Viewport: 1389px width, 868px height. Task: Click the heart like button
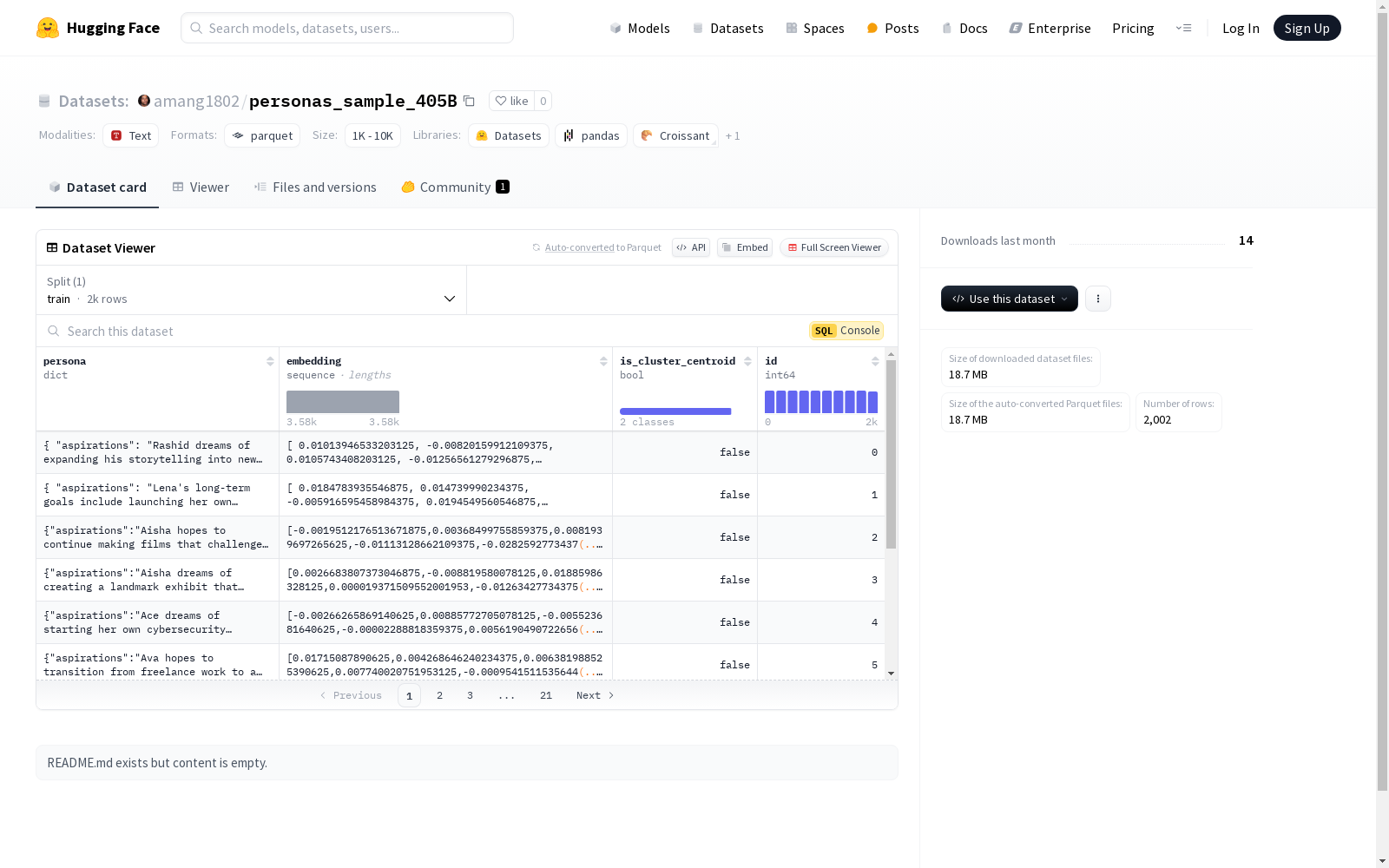[511, 101]
